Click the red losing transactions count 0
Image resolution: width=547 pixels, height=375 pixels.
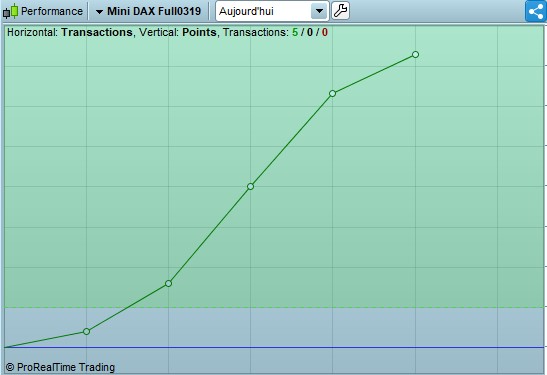pos(325,32)
